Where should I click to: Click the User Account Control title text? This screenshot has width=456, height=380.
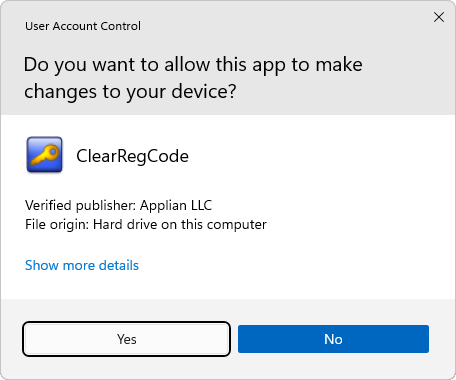[x=83, y=26]
